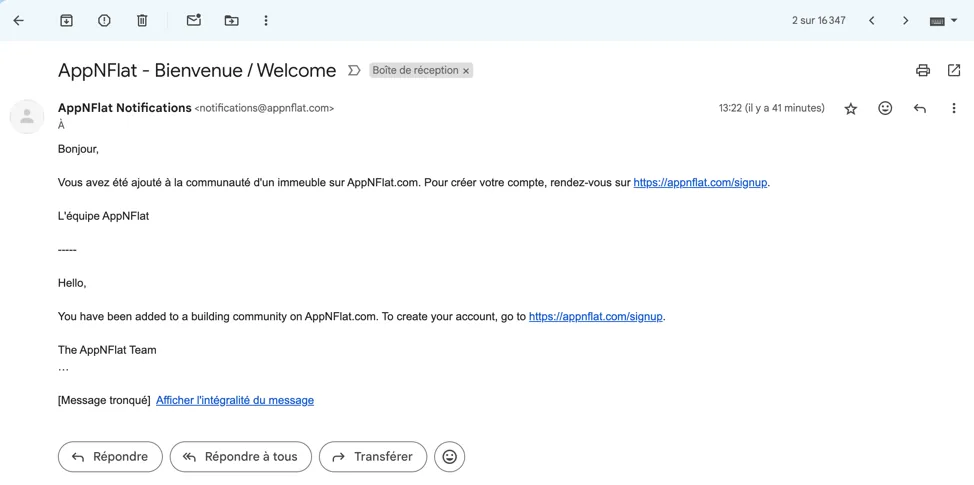Click sender address notifications@appnflat.com

[265, 108]
